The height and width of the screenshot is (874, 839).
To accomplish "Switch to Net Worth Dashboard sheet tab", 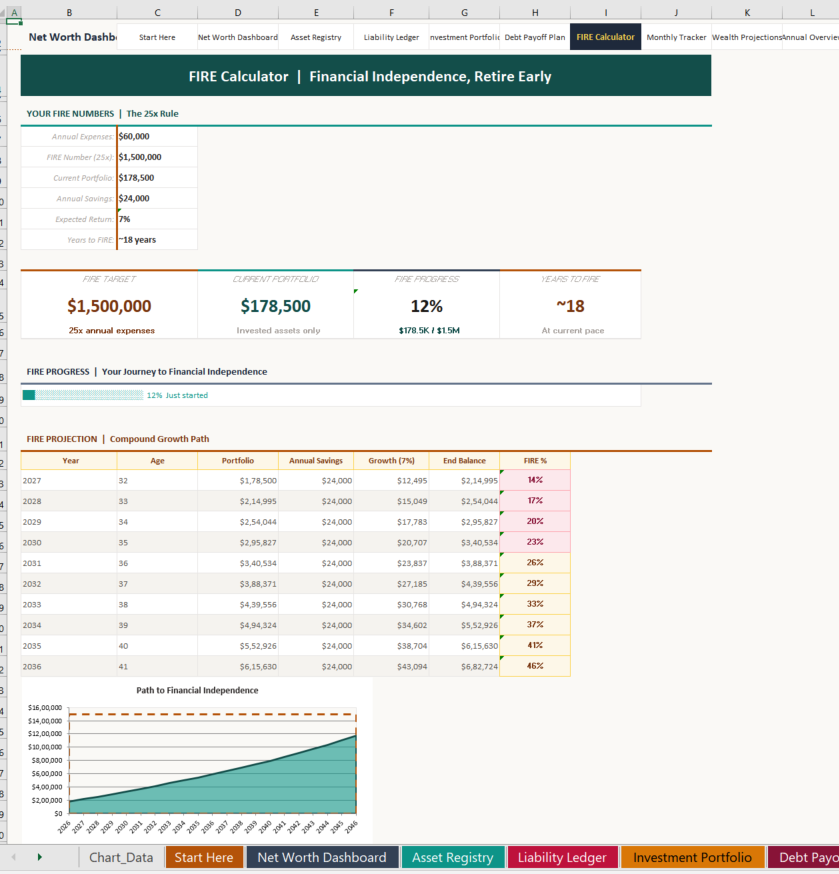I will pyautogui.click(x=322, y=857).
